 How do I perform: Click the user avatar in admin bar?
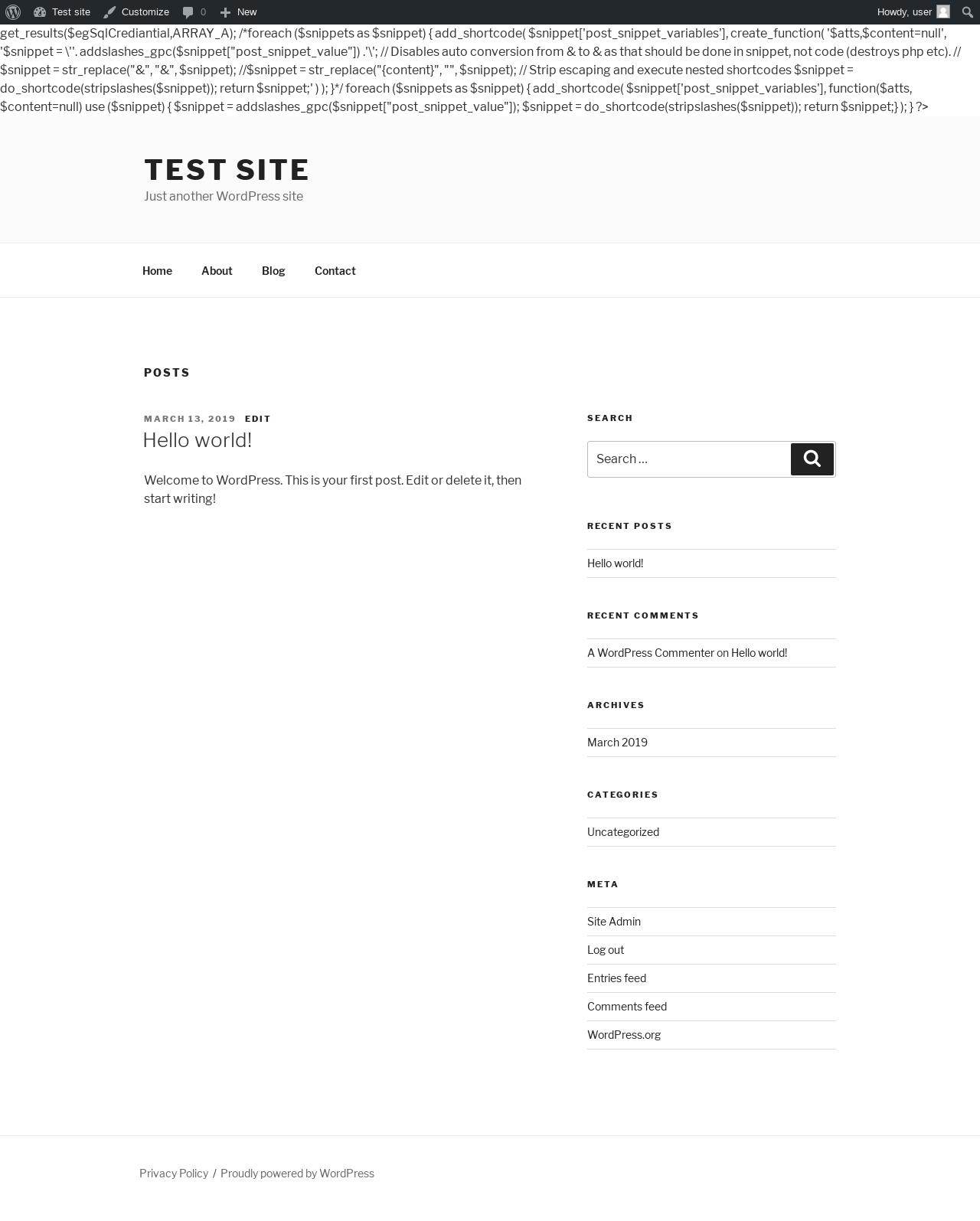(943, 12)
